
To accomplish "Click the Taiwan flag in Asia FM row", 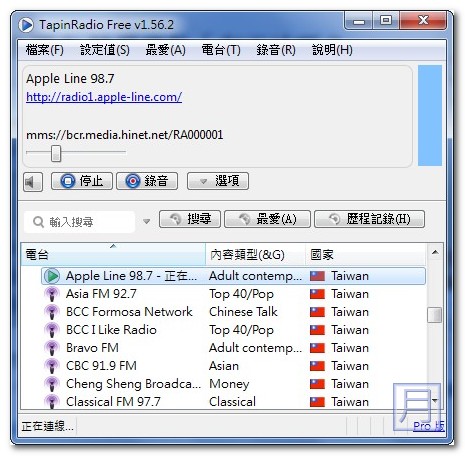I will click(317, 294).
